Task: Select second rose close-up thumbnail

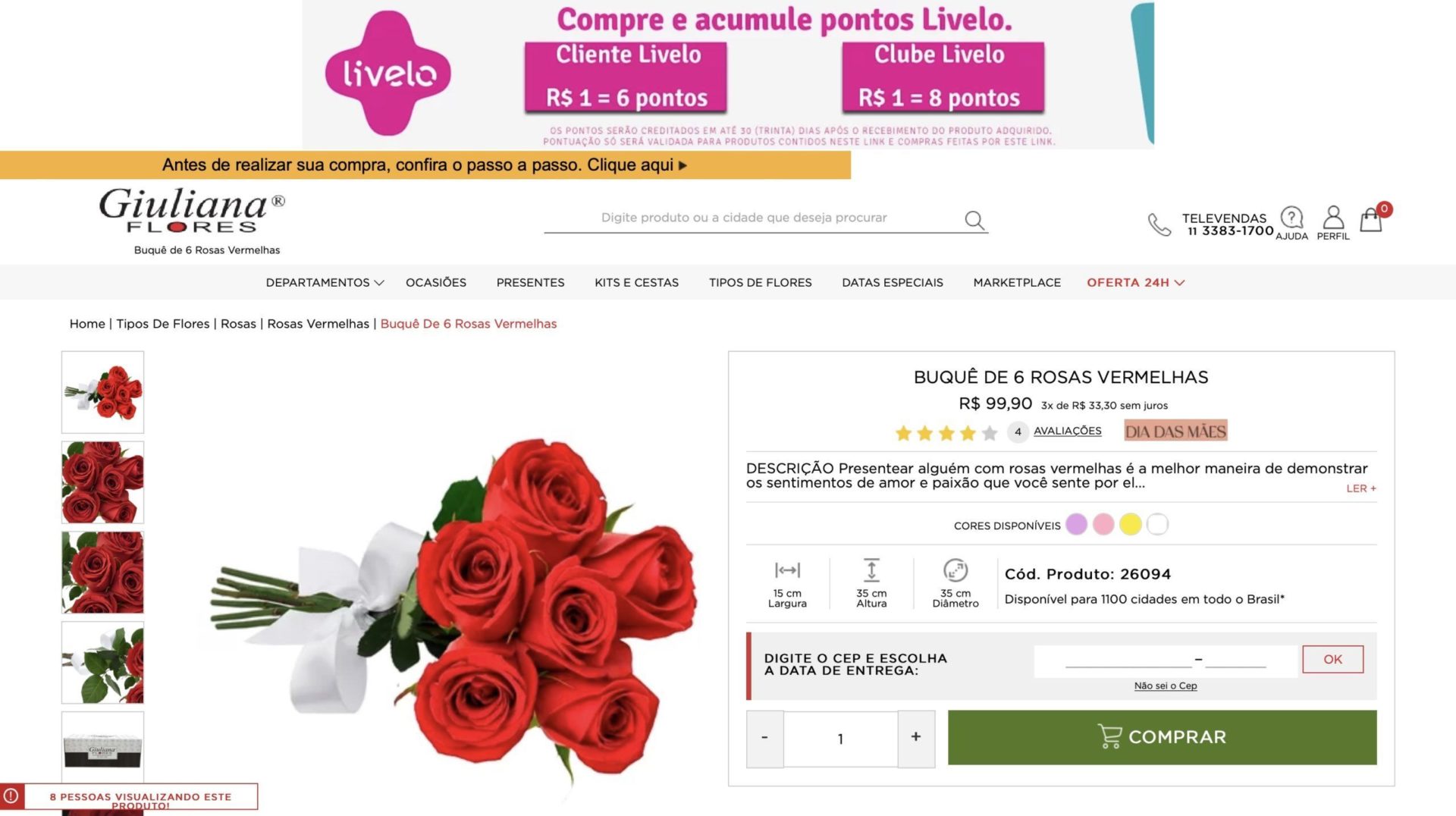Action: click(102, 573)
